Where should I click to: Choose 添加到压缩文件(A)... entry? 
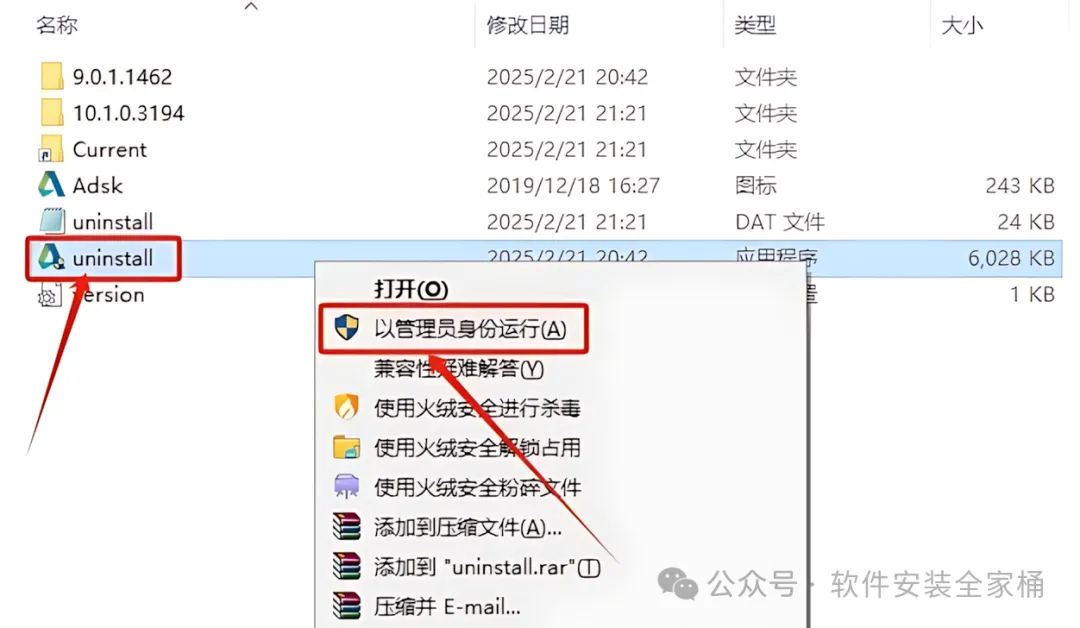point(468,527)
